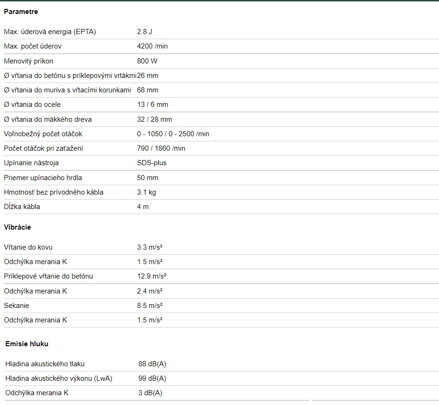Click the 12.9 m/s² vibration value

click(x=152, y=276)
